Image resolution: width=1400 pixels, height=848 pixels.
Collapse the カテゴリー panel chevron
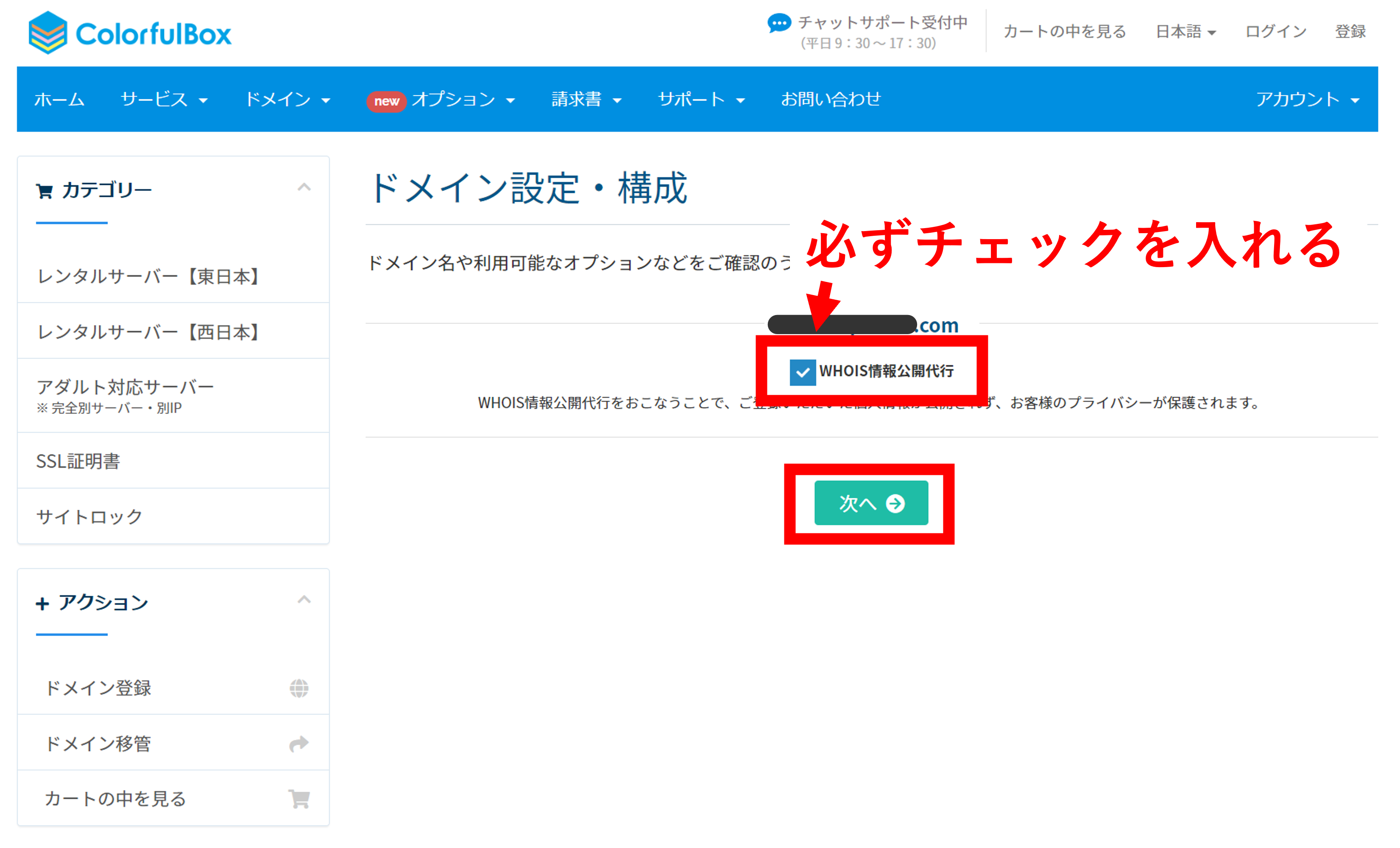(304, 187)
